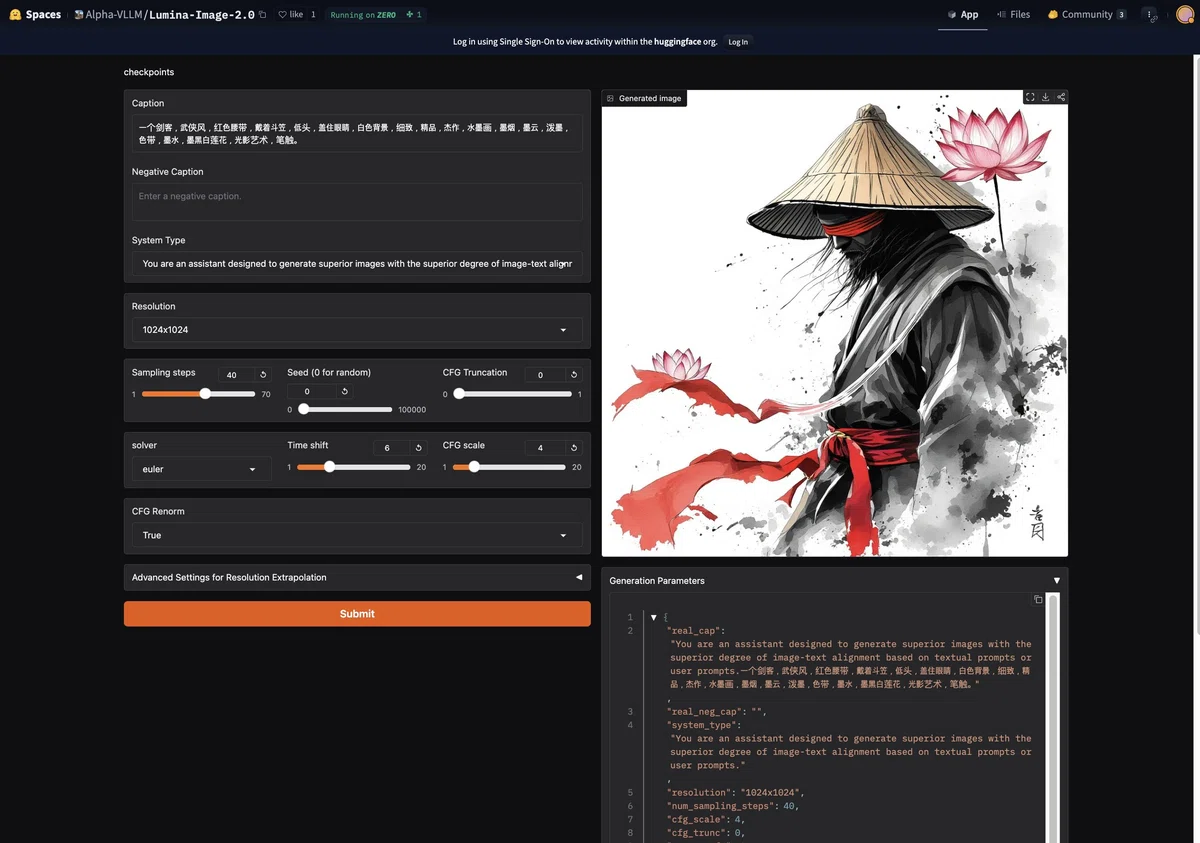Click the generated swordsman image

[835, 323]
